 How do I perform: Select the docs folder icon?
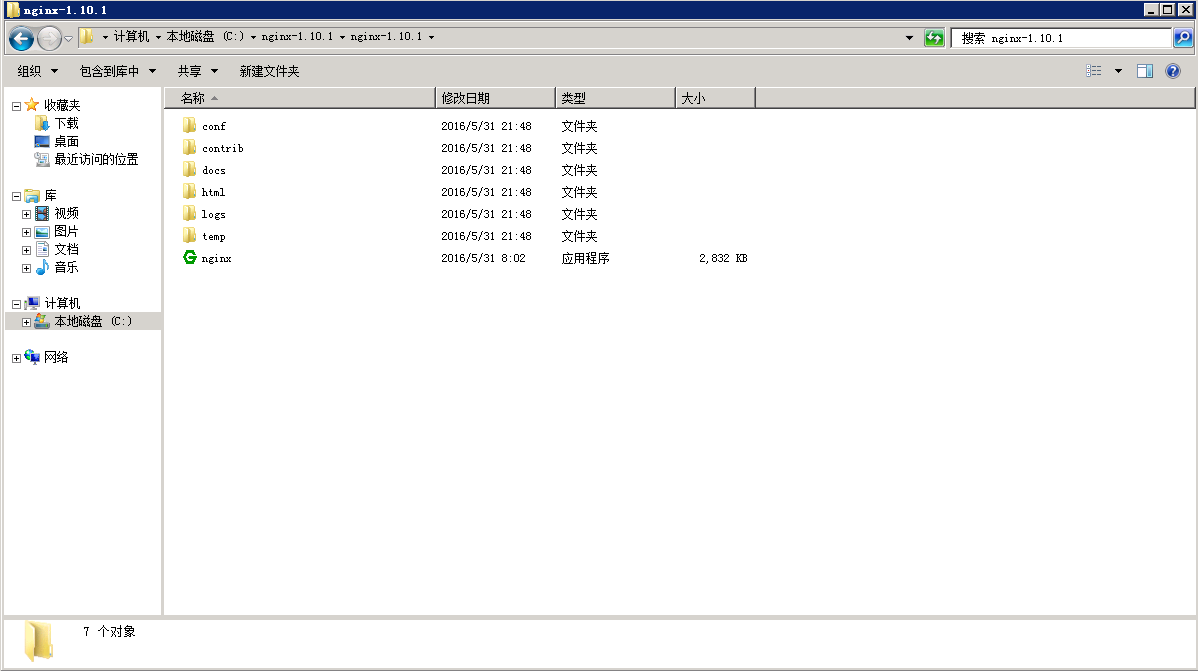[x=189, y=170]
